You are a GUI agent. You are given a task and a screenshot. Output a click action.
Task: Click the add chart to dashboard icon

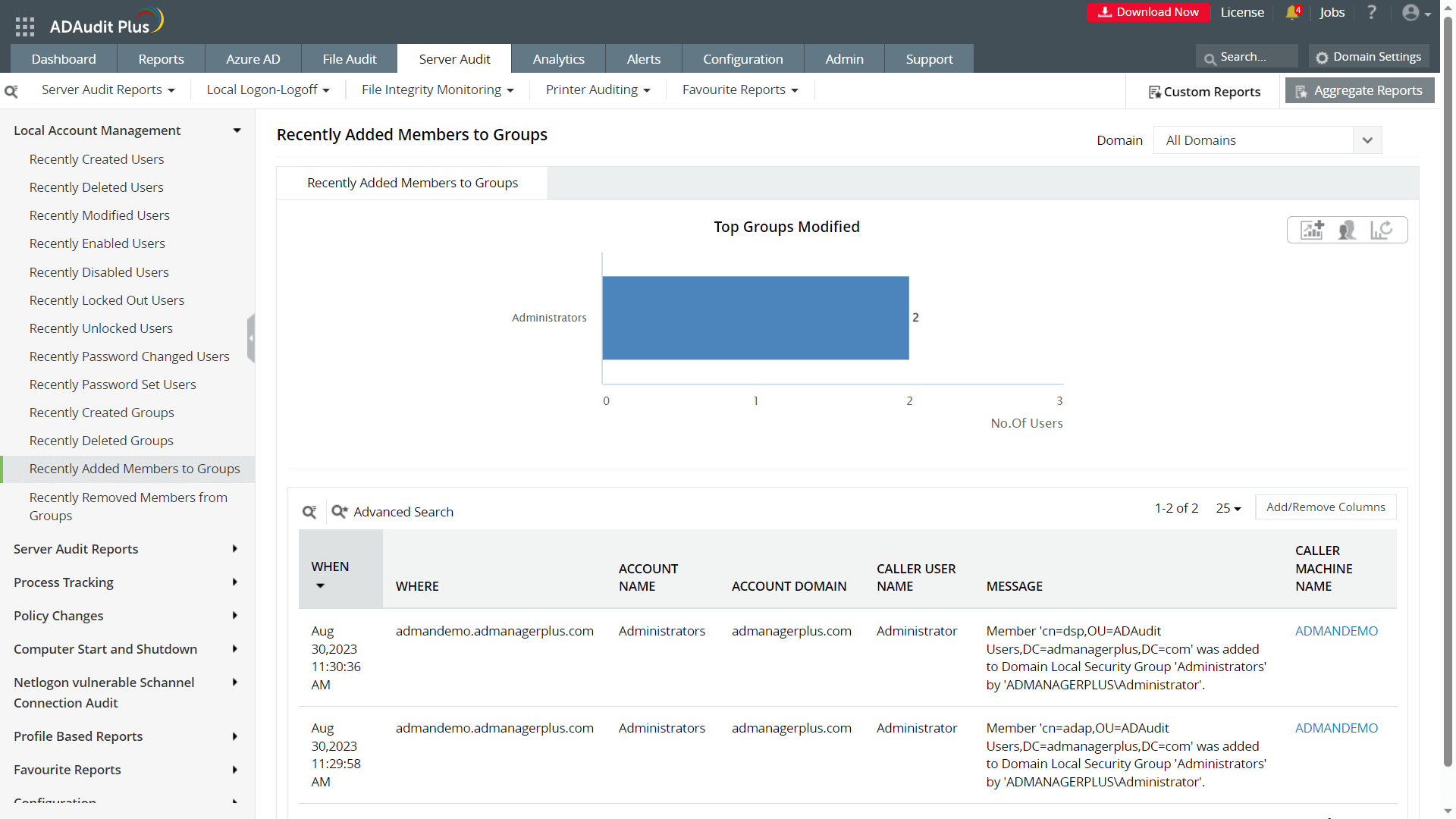[1312, 230]
